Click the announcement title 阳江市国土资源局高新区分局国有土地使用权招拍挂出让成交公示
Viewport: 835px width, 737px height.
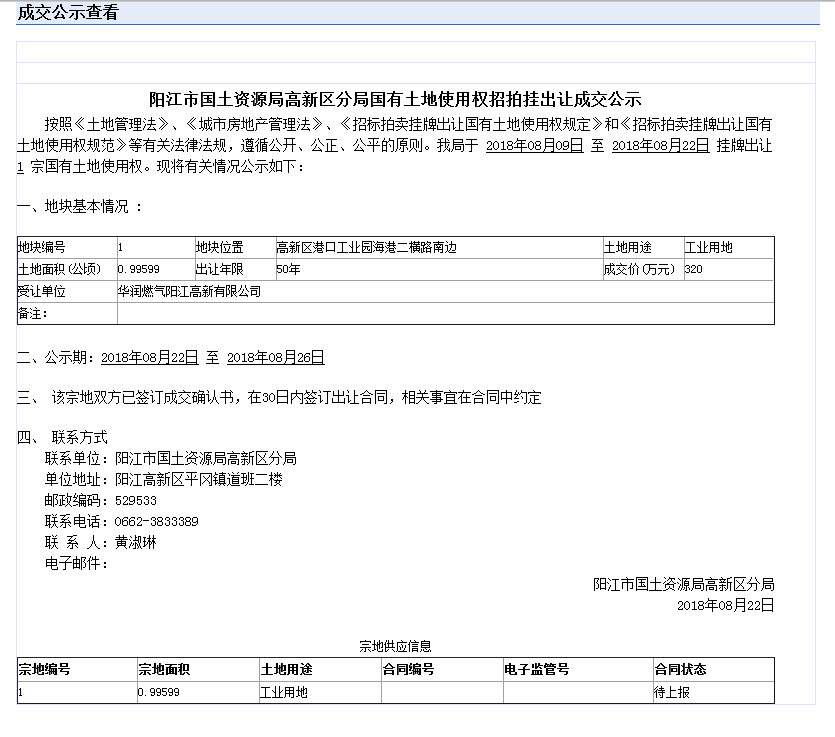pos(395,99)
